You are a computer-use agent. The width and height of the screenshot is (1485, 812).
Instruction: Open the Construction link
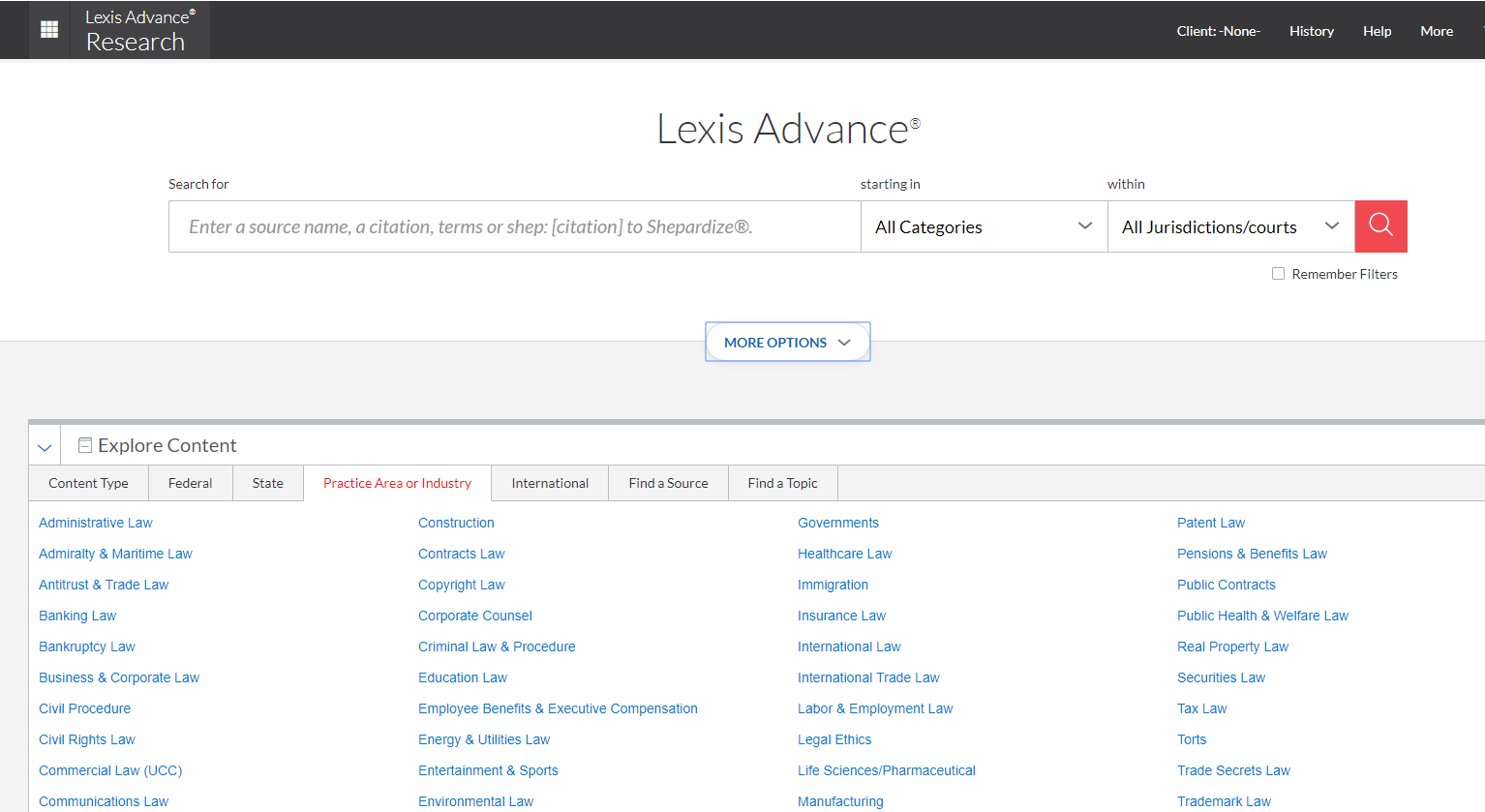(456, 523)
